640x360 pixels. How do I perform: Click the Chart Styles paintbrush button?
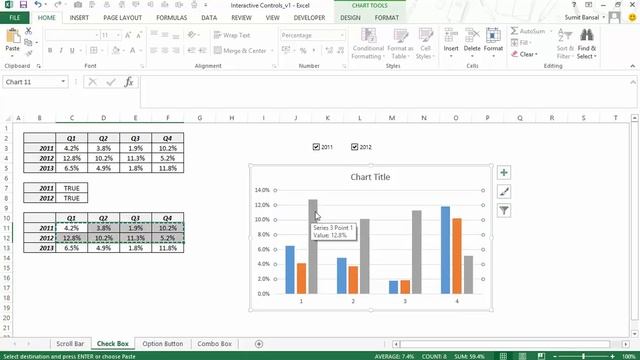coord(504,191)
